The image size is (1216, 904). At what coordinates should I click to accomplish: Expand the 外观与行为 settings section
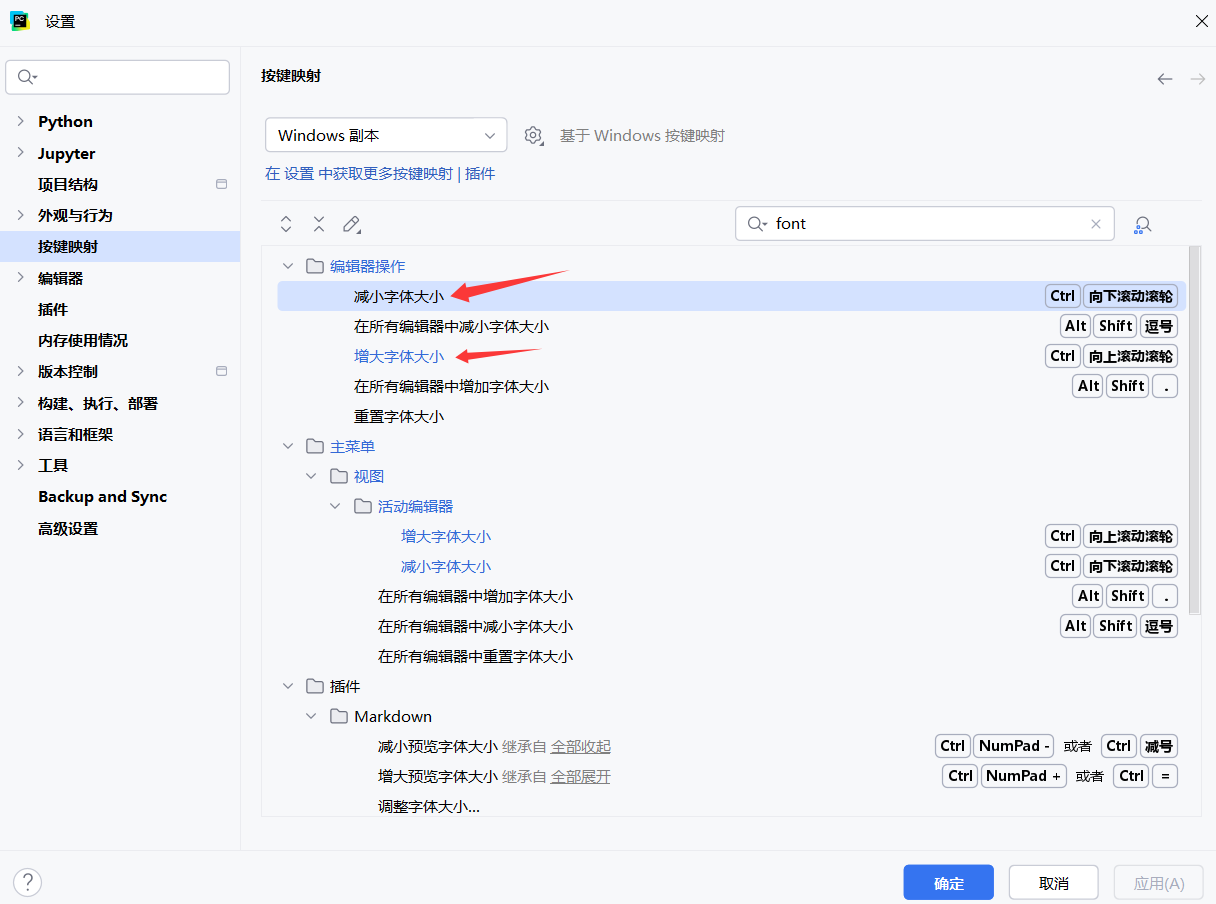pyautogui.click(x=21, y=215)
